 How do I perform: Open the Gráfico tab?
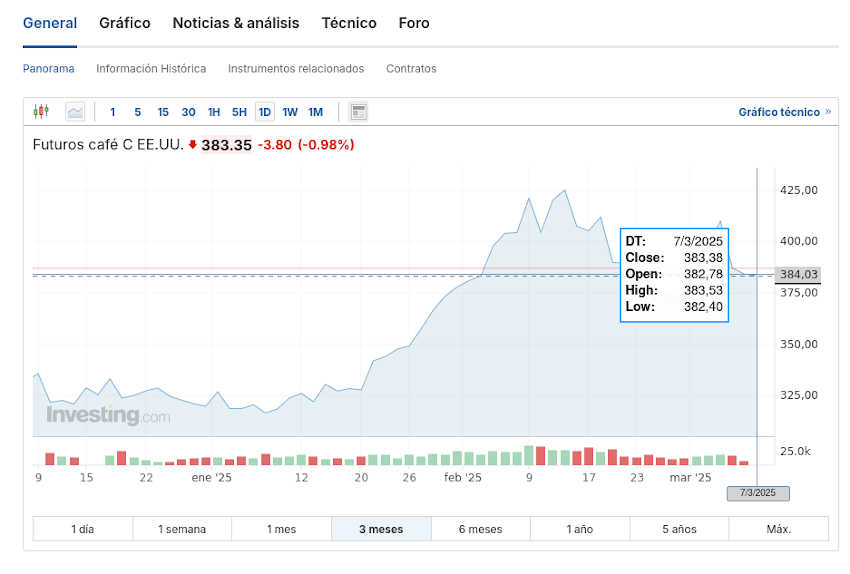tap(125, 23)
